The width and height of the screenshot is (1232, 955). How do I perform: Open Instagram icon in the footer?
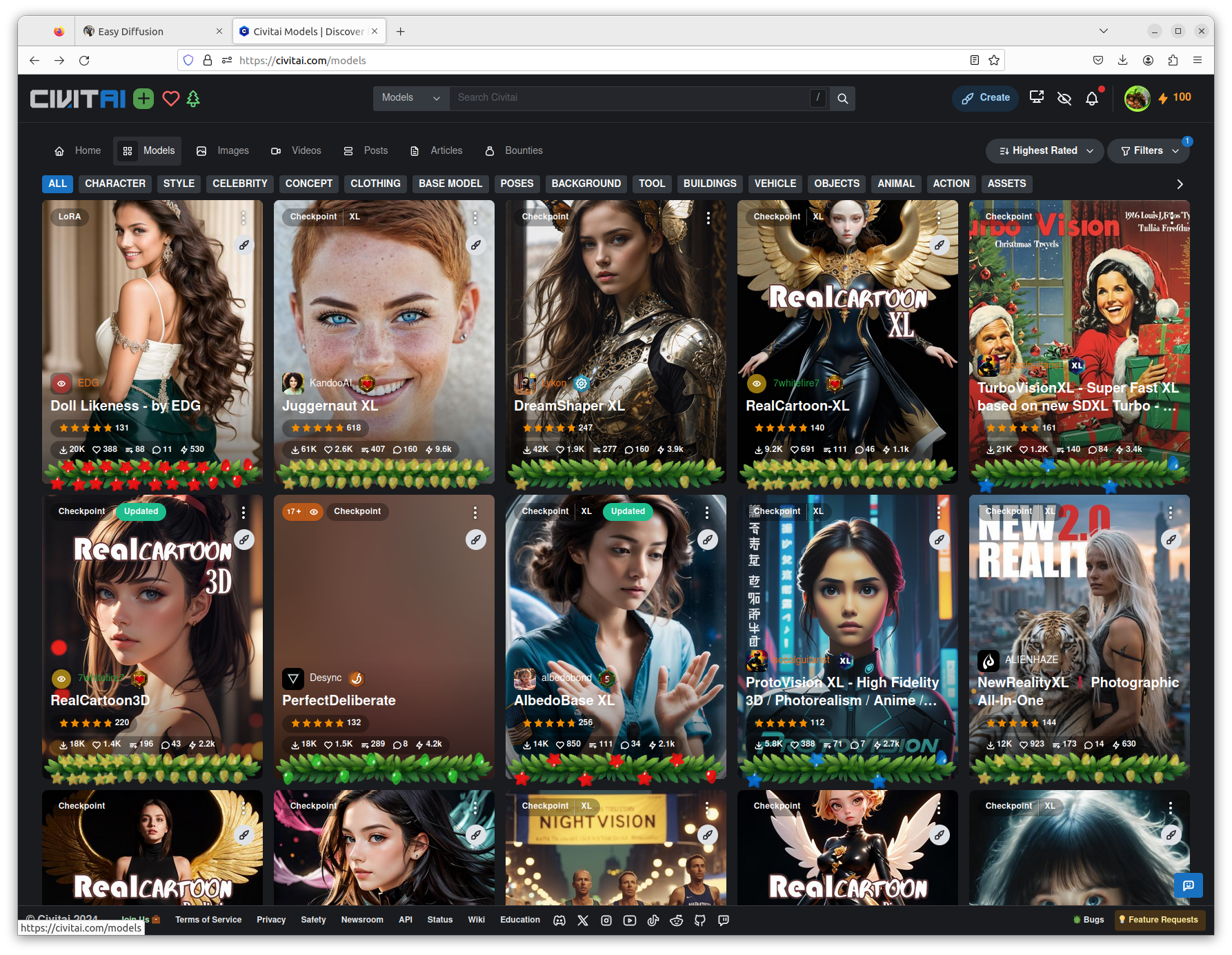click(606, 920)
